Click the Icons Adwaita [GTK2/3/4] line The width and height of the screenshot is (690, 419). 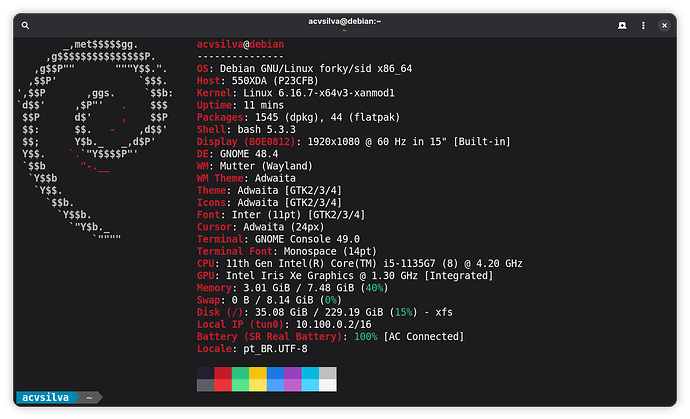(269, 203)
